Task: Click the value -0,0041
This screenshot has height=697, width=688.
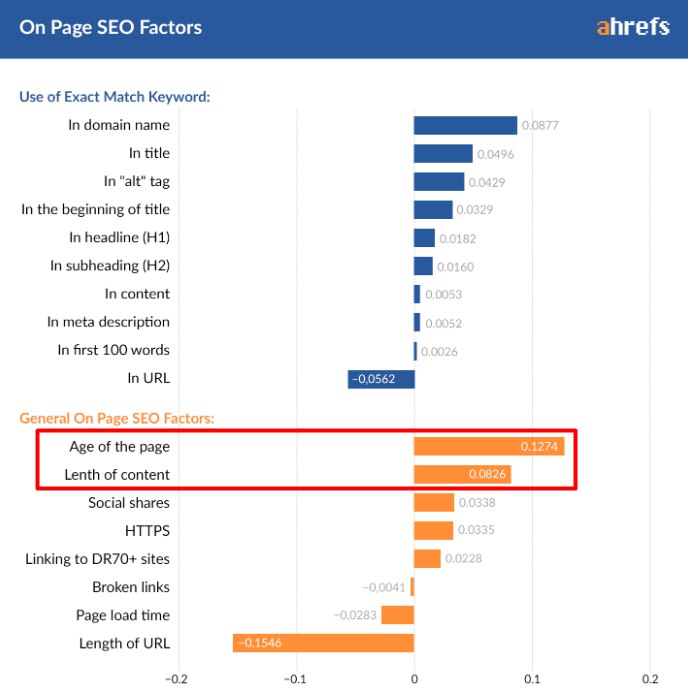Action: point(384,587)
